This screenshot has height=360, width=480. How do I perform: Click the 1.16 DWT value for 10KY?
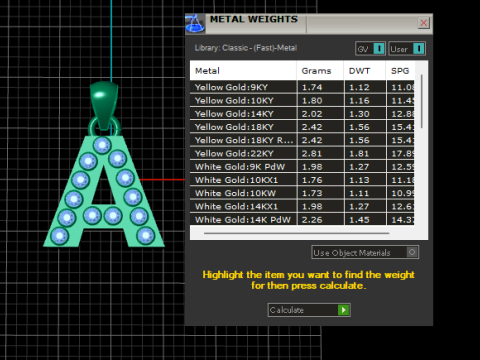point(359,101)
